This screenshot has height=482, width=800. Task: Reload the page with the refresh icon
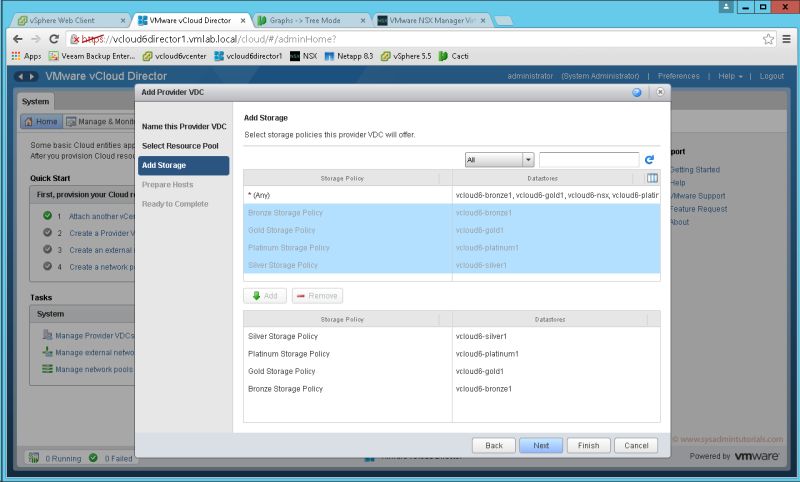pos(54,39)
